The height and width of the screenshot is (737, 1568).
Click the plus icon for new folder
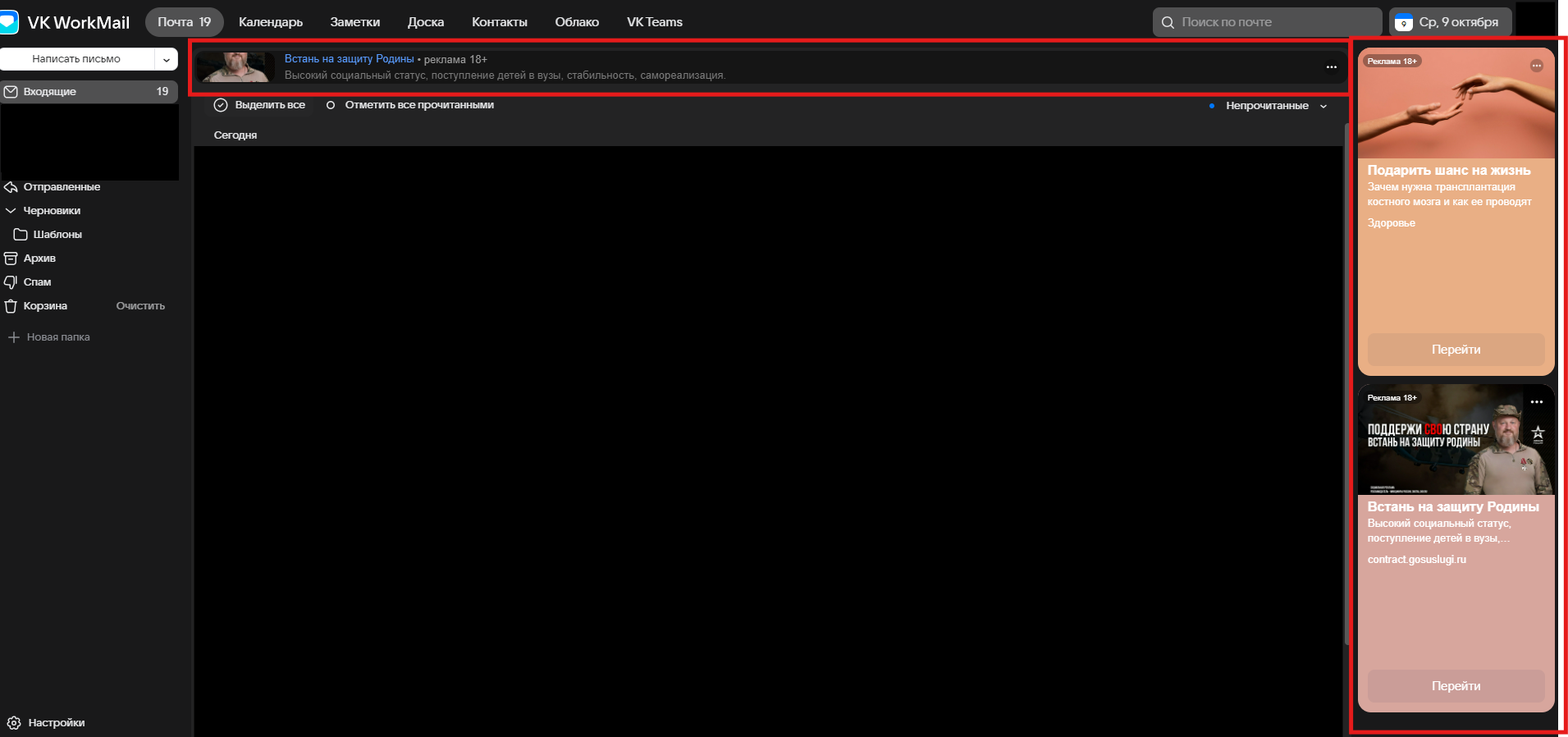coord(13,337)
